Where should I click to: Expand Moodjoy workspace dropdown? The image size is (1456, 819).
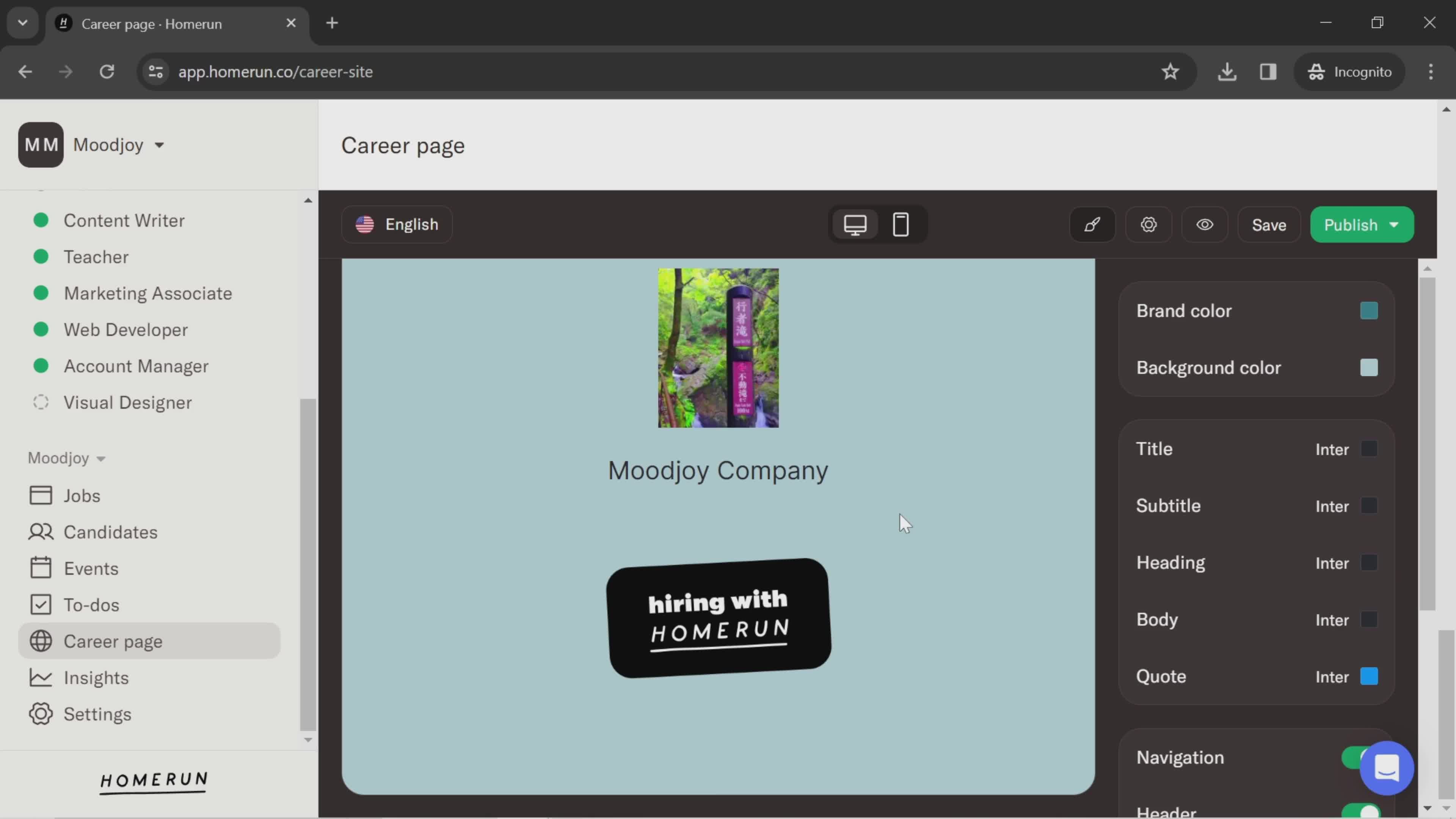click(159, 145)
